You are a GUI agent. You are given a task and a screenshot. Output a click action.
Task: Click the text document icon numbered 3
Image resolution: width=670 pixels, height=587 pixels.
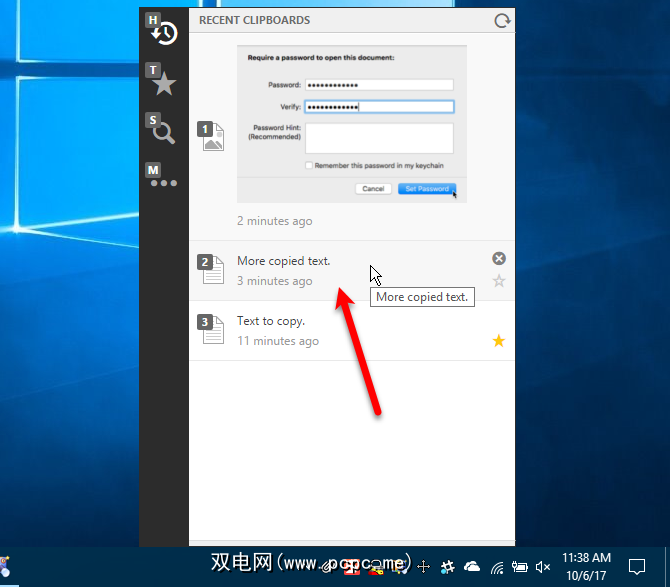pyautogui.click(x=211, y=330)
